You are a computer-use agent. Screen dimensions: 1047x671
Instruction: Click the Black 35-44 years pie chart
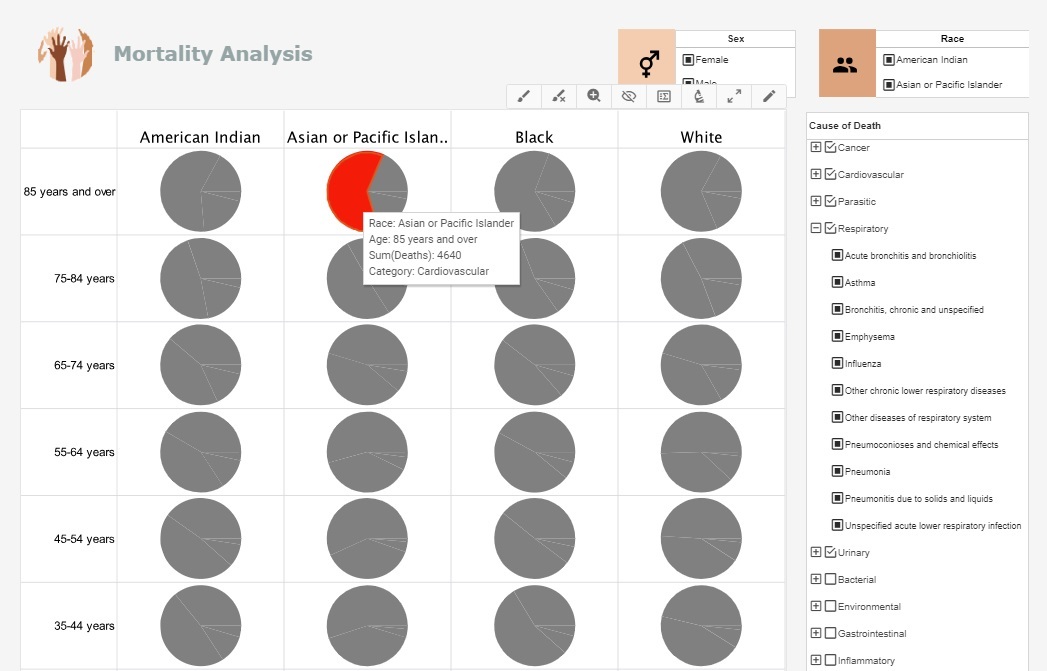[x=534, y=626]
